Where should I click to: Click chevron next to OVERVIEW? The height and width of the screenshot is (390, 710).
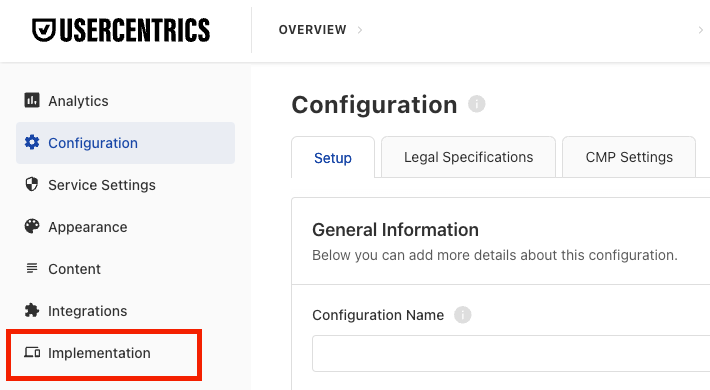point(360,30)
